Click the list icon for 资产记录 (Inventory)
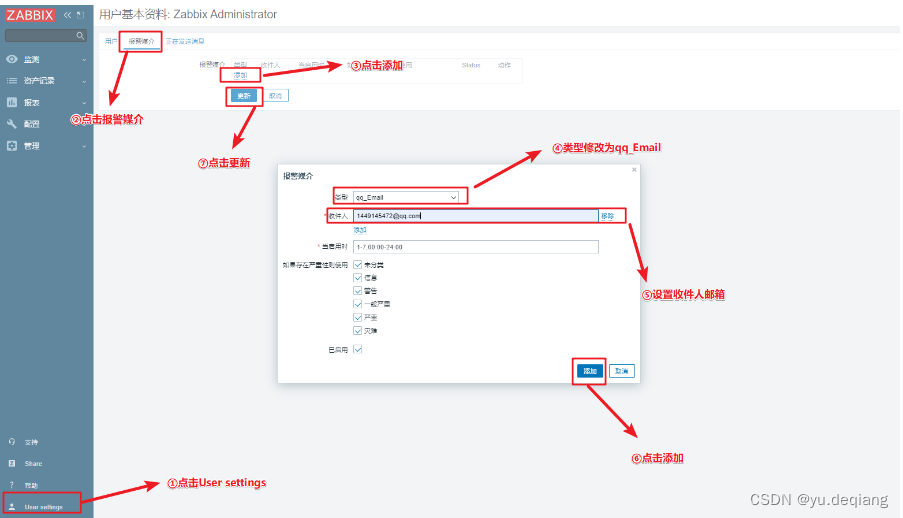903x518 pixels. pyautogui.click(x=12, y=81)
